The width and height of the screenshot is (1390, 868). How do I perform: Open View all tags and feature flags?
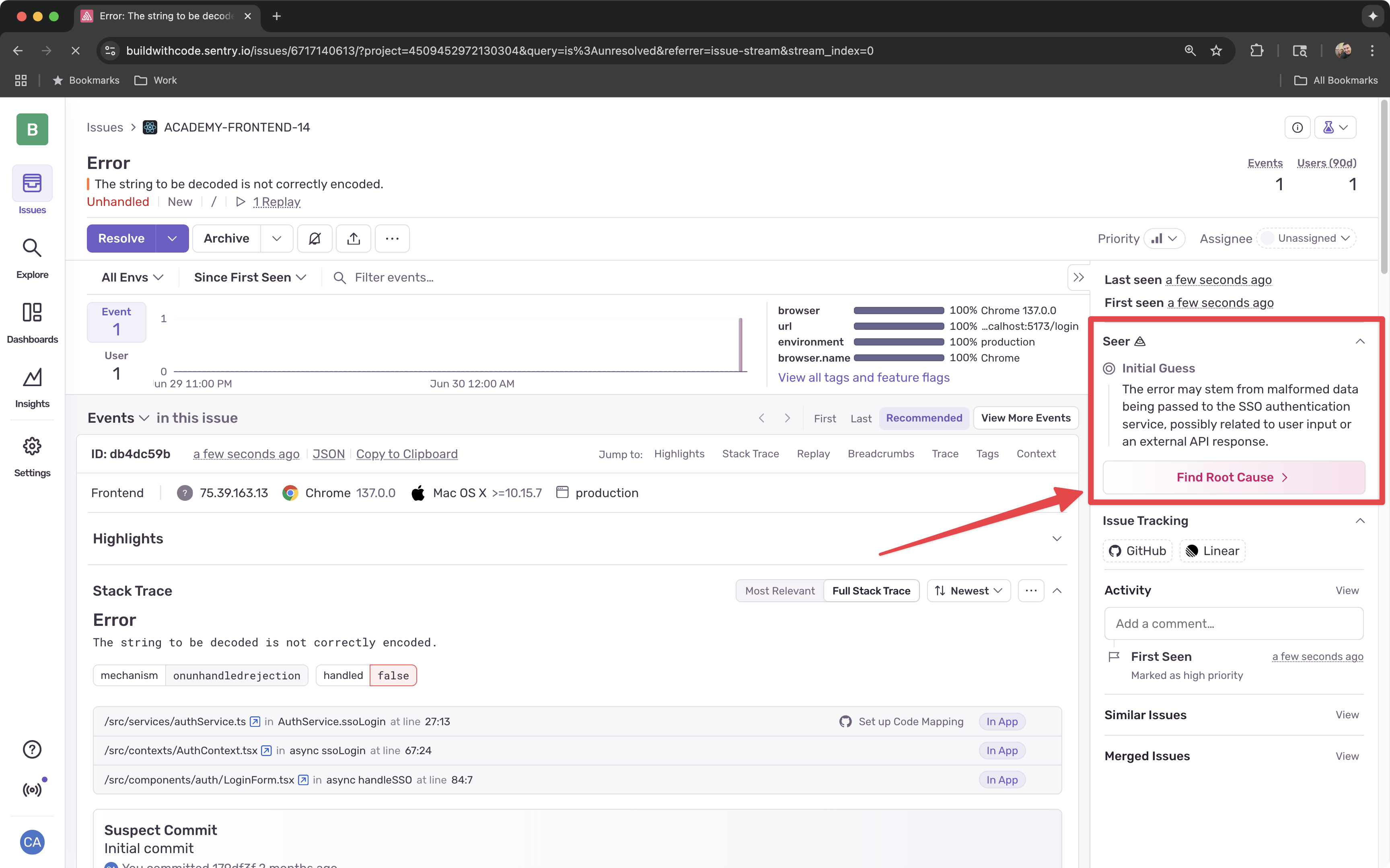(x=864, y=377)
